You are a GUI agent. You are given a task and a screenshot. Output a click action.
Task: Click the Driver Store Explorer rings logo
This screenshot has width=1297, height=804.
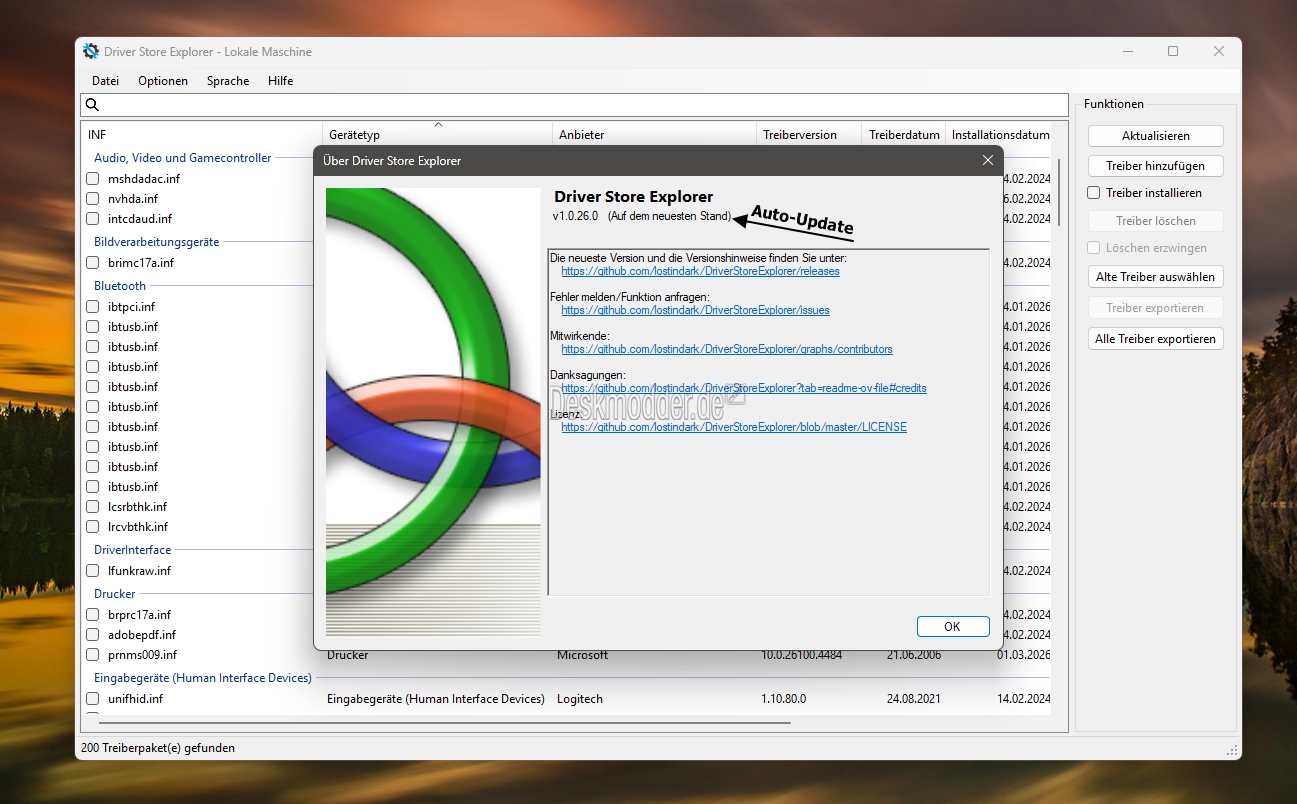coord(433,411)
